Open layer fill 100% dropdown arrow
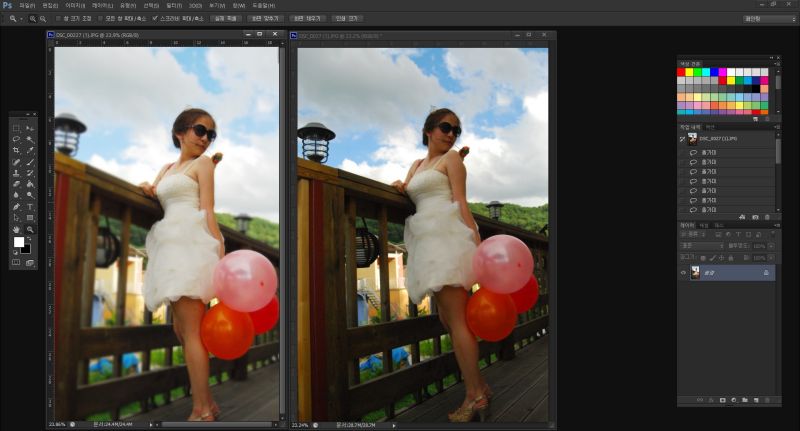Image resolution: width=800 pixels, height=431 pixels. pos(771,258)
